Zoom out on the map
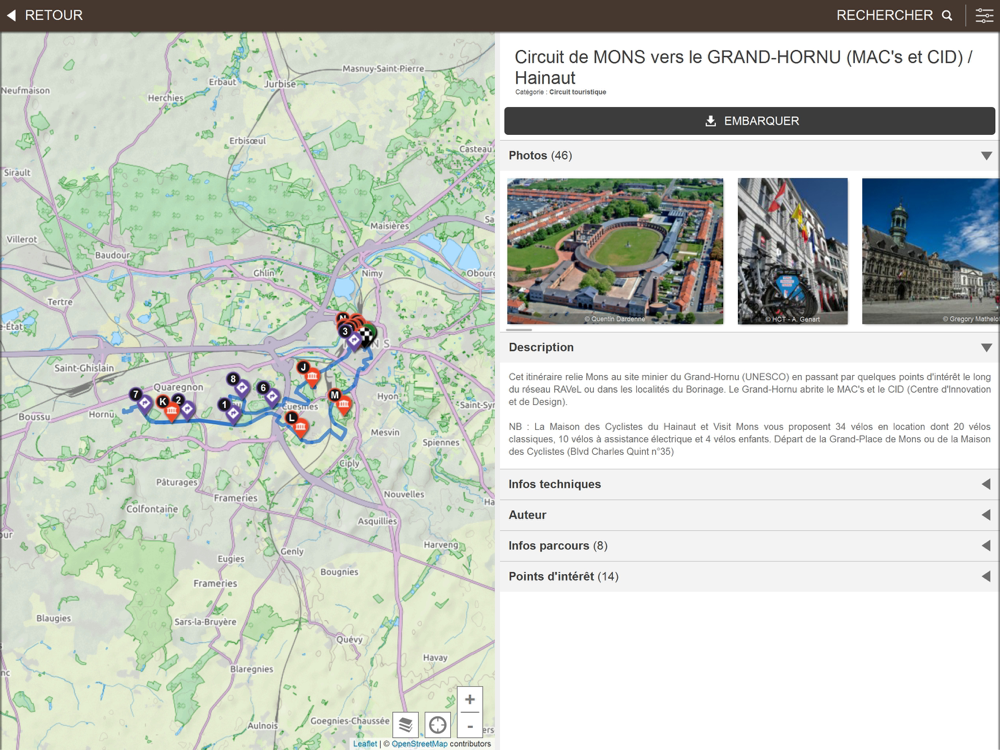This screenshot has height=750, width=1000. coord(470,725)
